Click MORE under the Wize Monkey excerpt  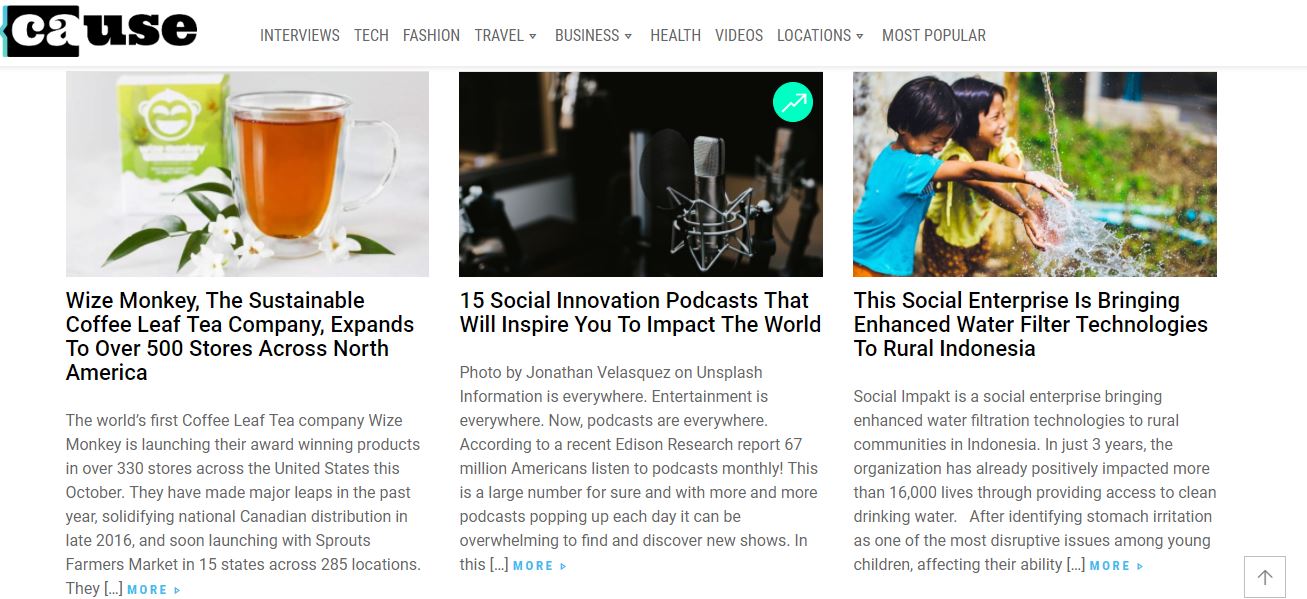click(x=154, y=590)
